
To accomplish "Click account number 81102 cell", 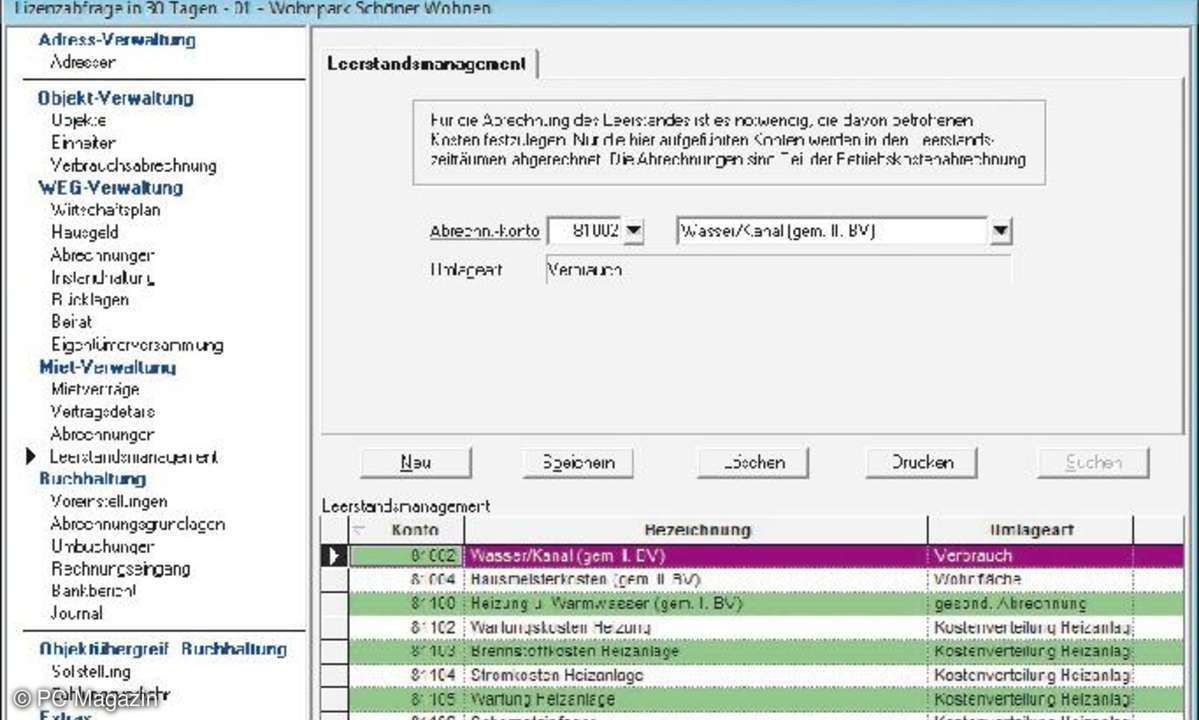I will [407, 628].
